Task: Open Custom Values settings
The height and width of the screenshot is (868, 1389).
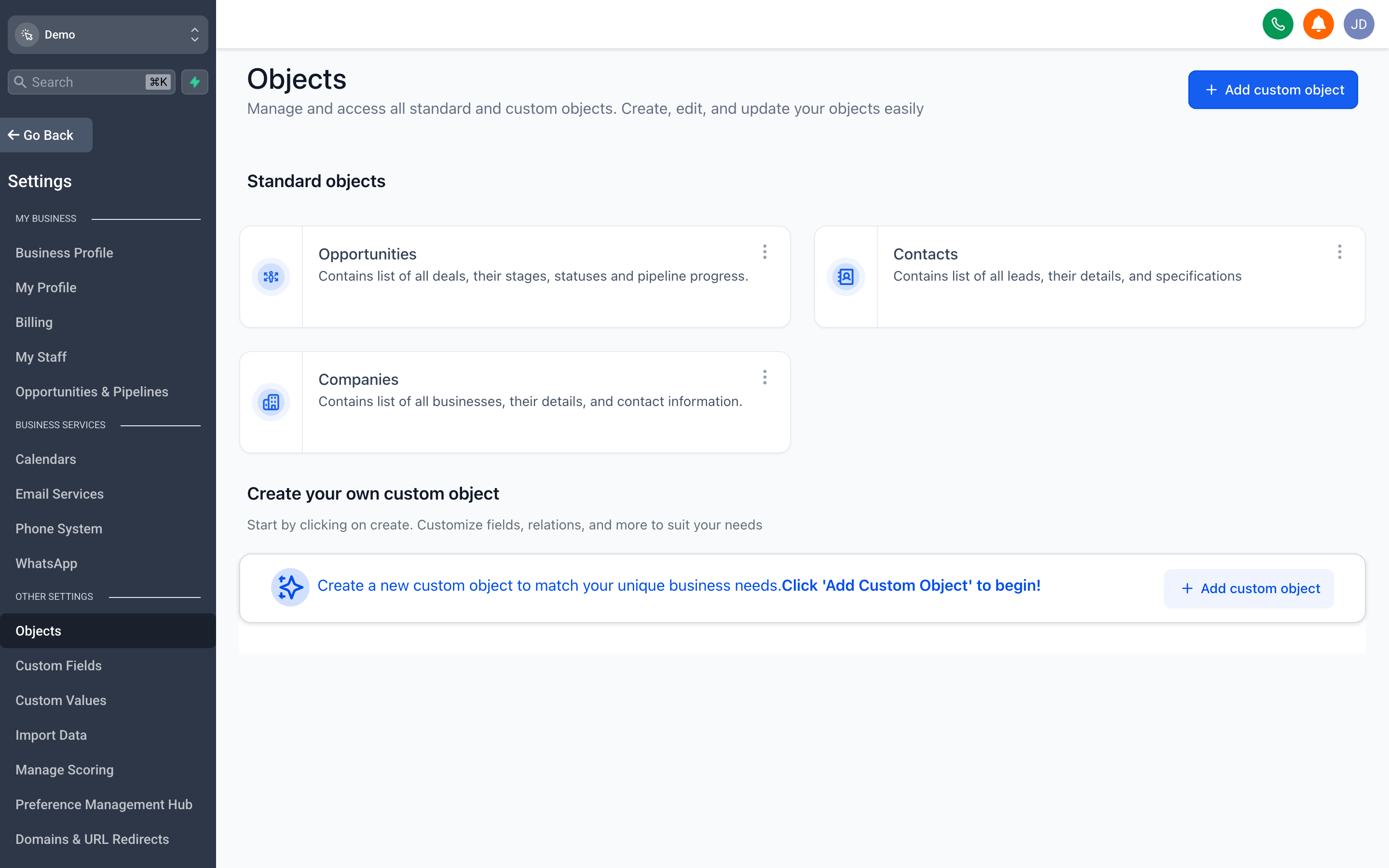Action: 61,700
